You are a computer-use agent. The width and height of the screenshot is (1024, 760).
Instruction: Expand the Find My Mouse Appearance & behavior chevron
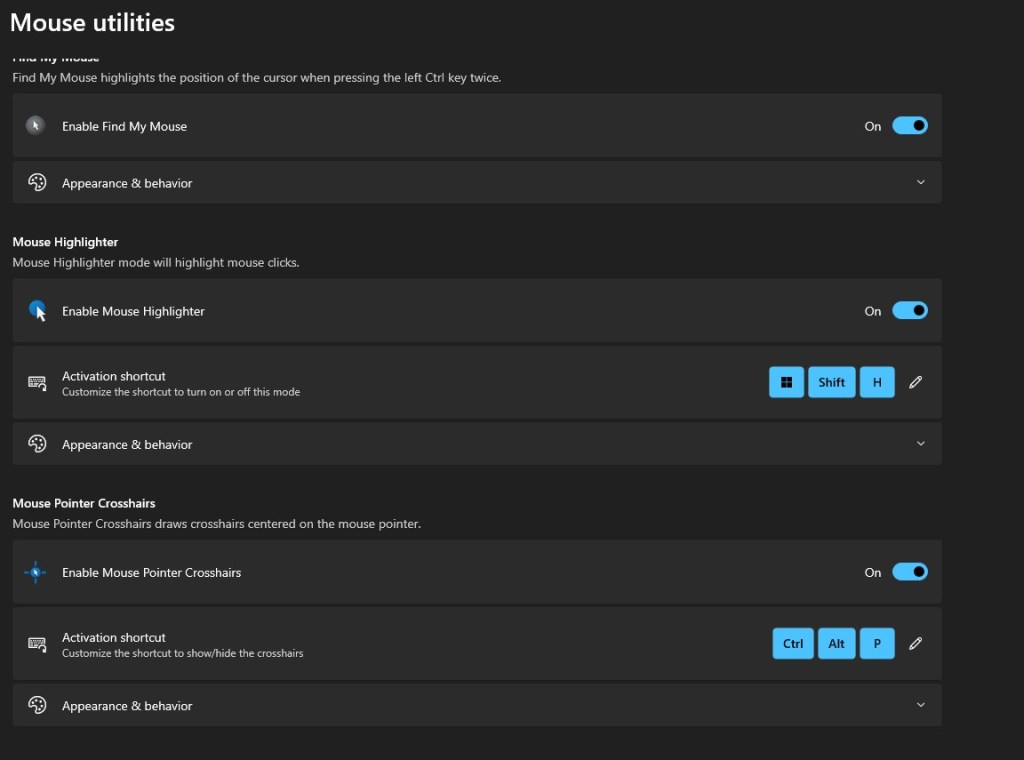coord(921,183)
